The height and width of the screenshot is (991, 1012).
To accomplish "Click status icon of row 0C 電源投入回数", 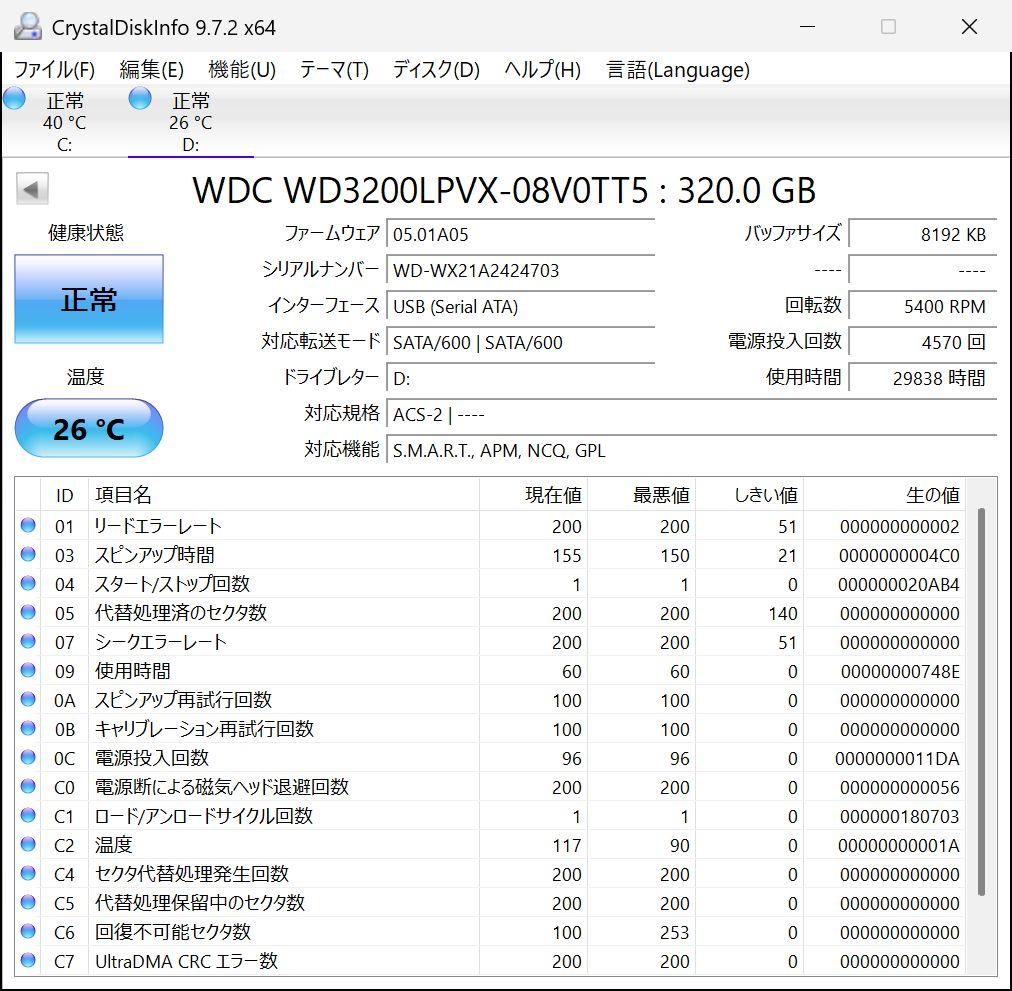I will click(28, 758).
